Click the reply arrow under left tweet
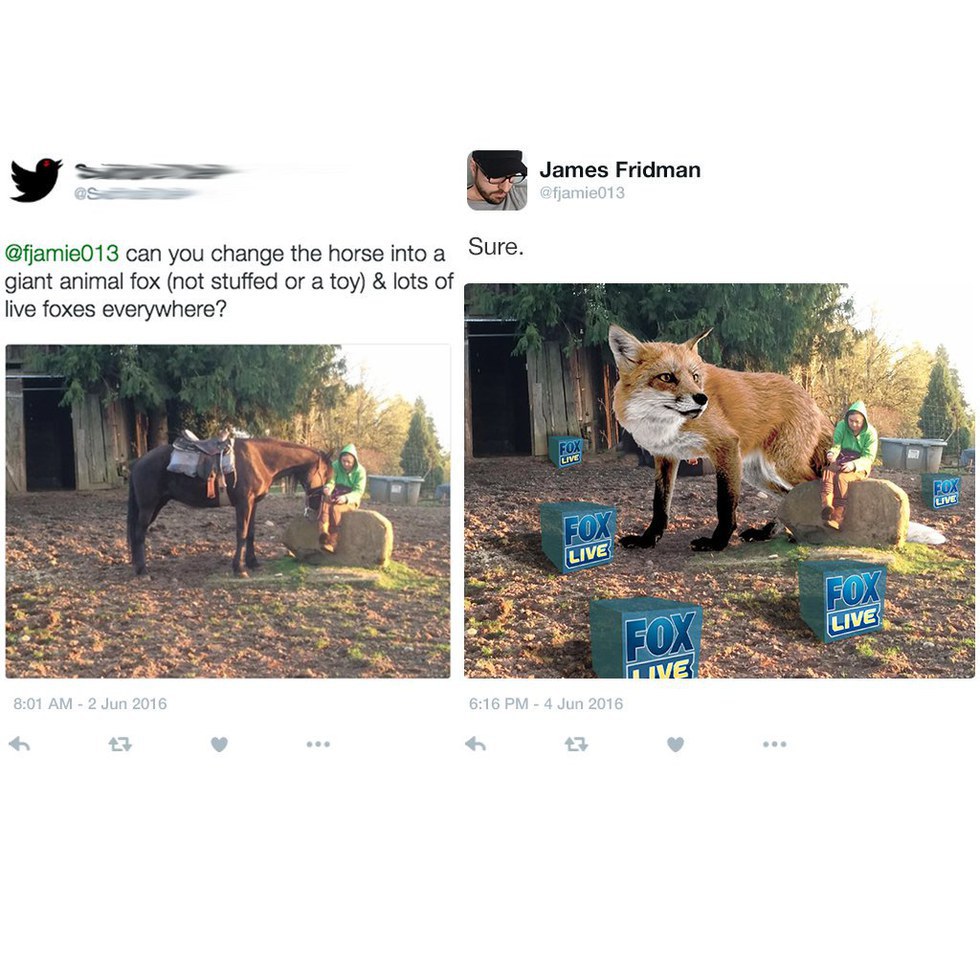The height and width of the screenshot is (980, 980). tap(20, 744)
